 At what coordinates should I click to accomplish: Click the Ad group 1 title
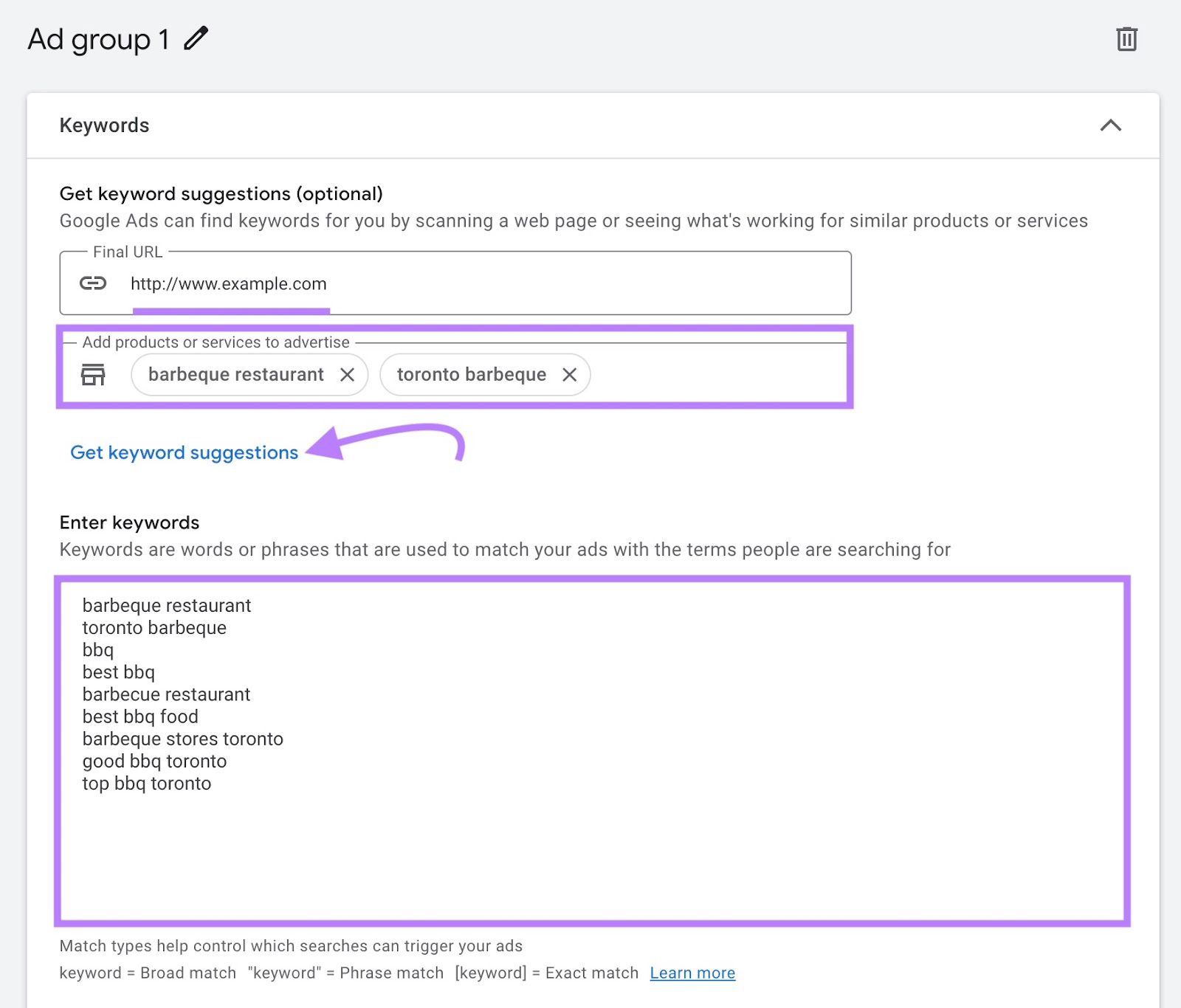tap(100, 40)
